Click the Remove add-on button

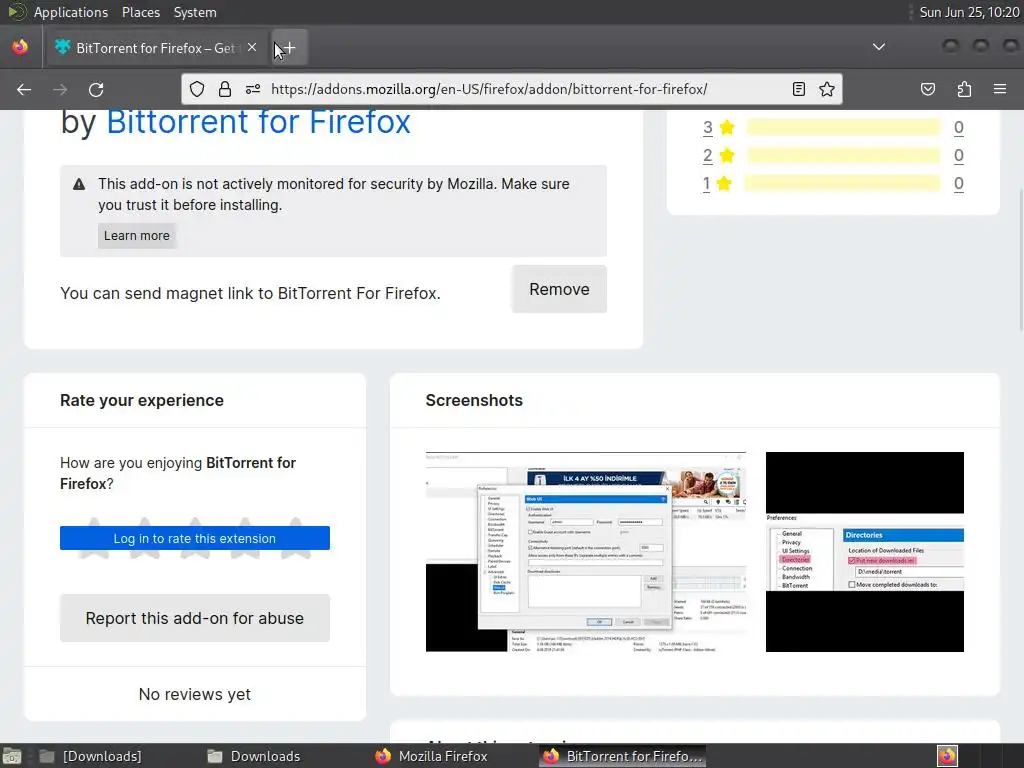[x=560, y=289]
